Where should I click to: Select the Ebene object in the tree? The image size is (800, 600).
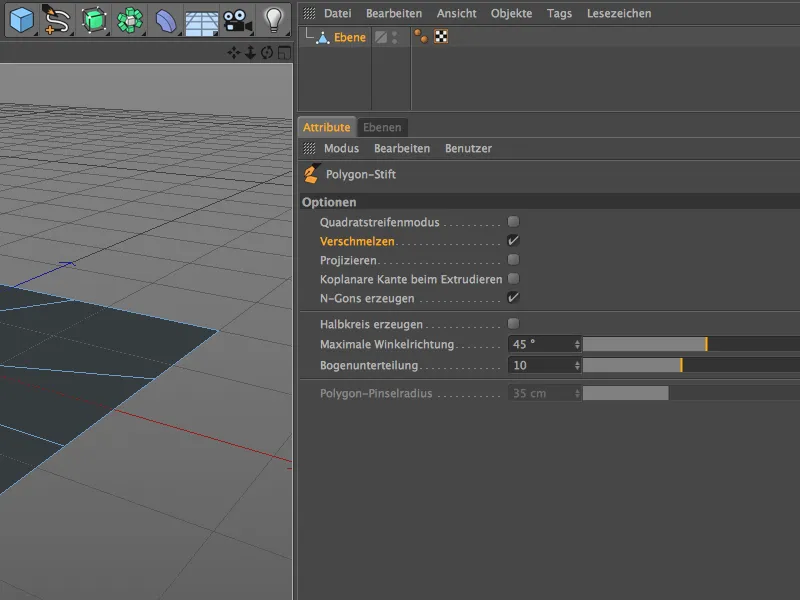click(x=350, y=37)
